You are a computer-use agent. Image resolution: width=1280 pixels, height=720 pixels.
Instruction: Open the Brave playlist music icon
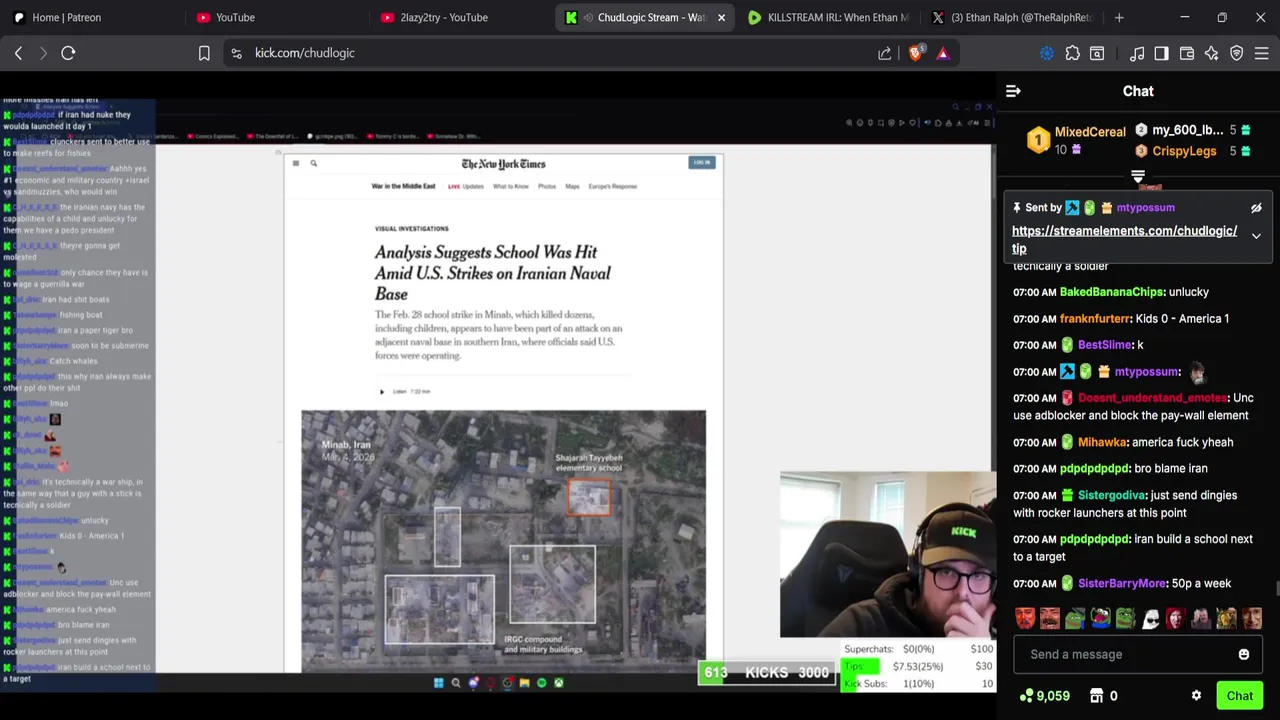point(1137,53)
